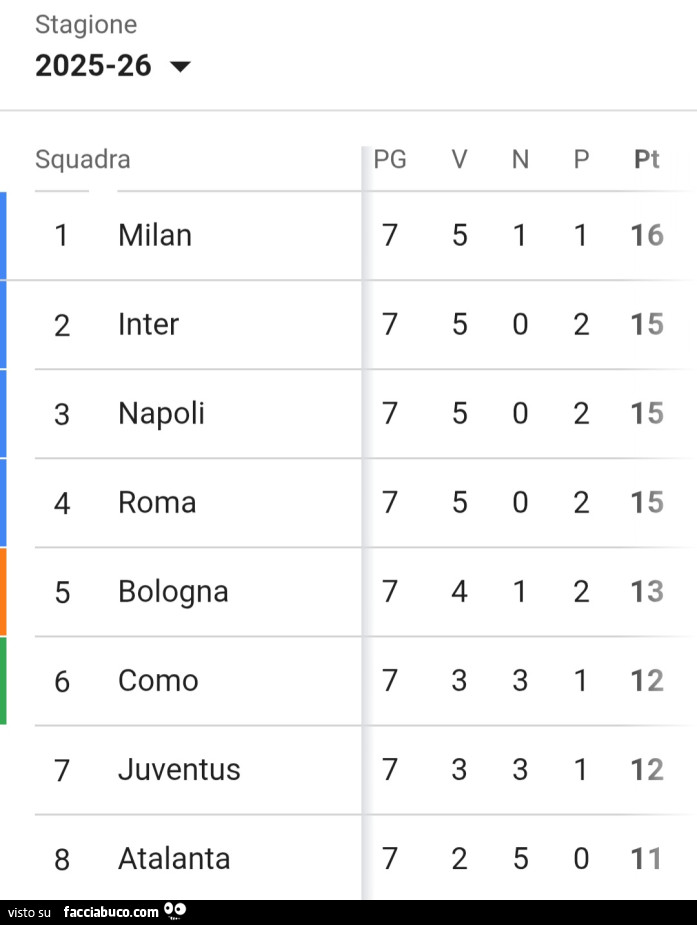This screenshot has height=925, width=697.
Task: Click the PG column header
Action: [390, 159]
